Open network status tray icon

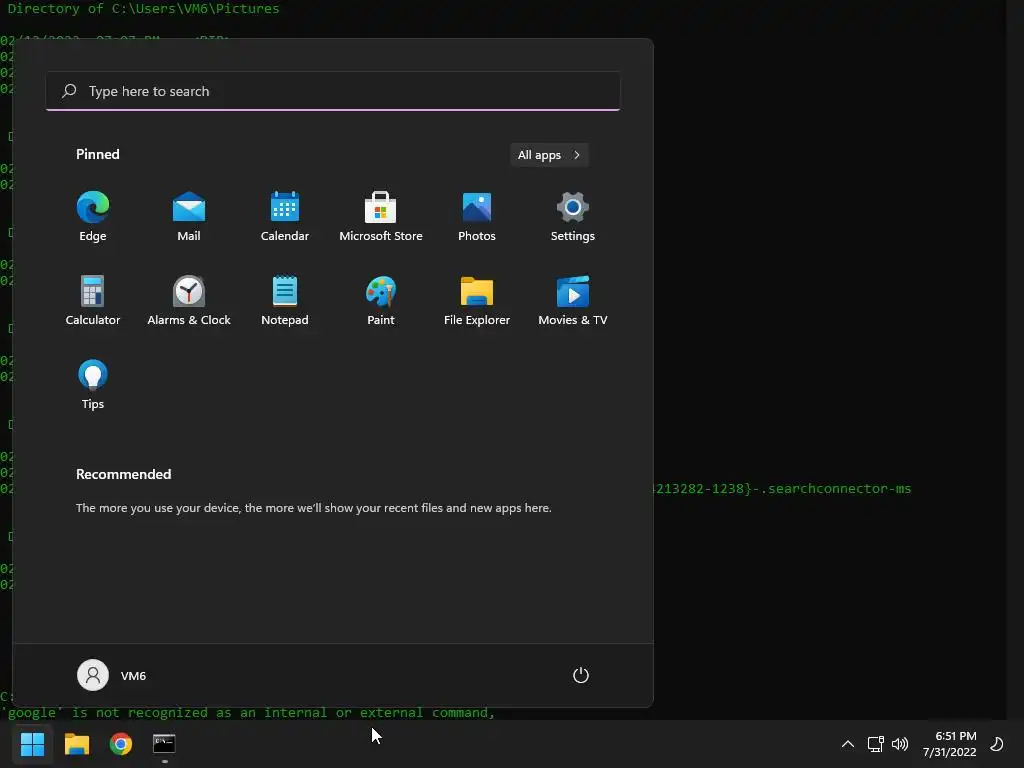coord(875,744)
